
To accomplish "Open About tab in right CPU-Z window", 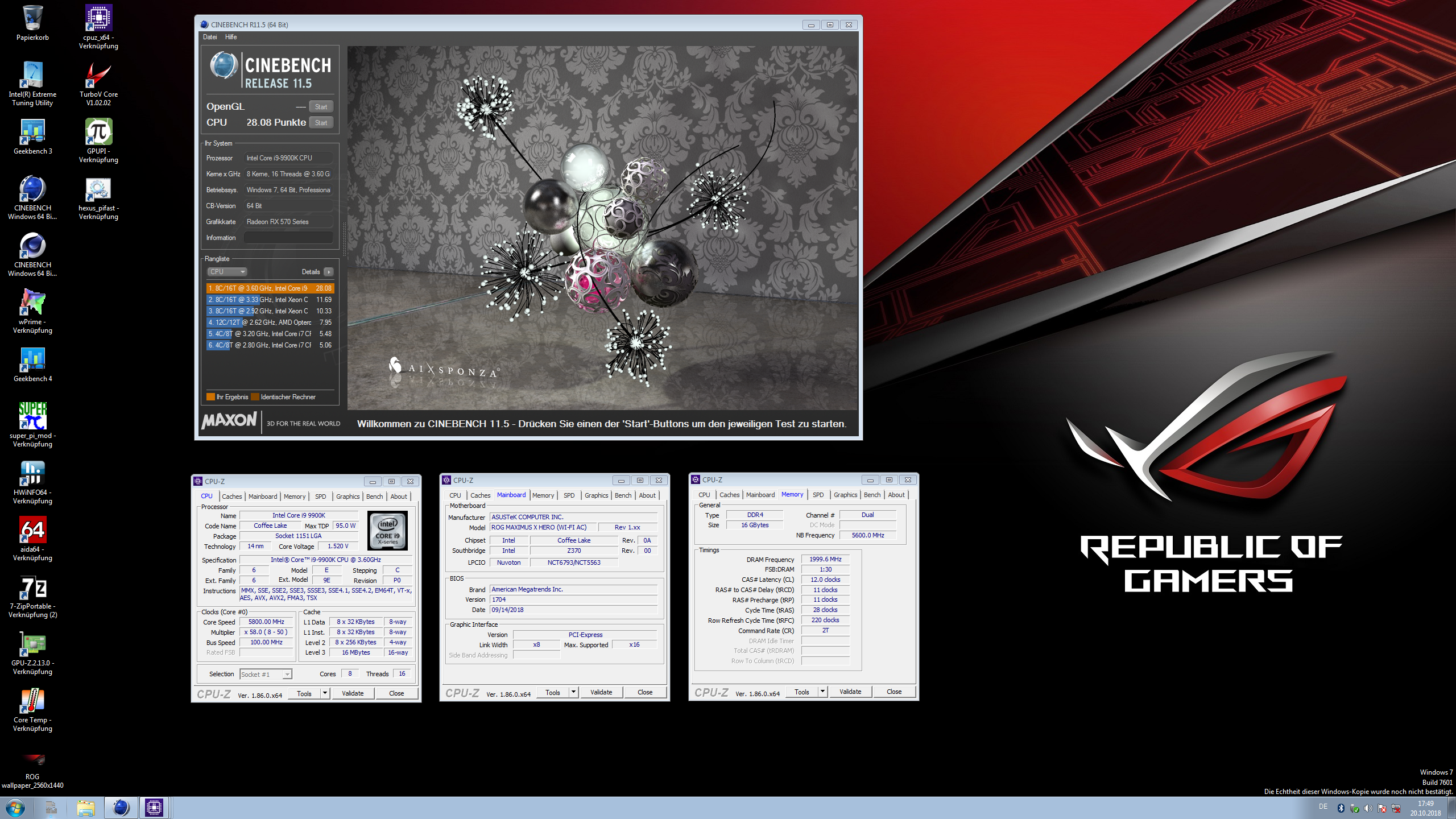I will 896,495.
